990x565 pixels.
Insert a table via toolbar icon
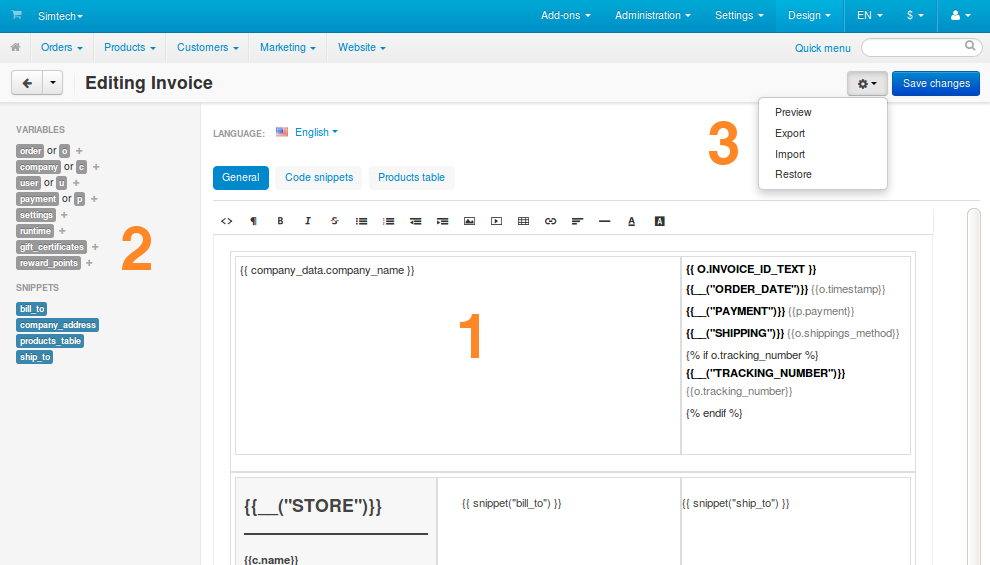(x=523, y=221)
